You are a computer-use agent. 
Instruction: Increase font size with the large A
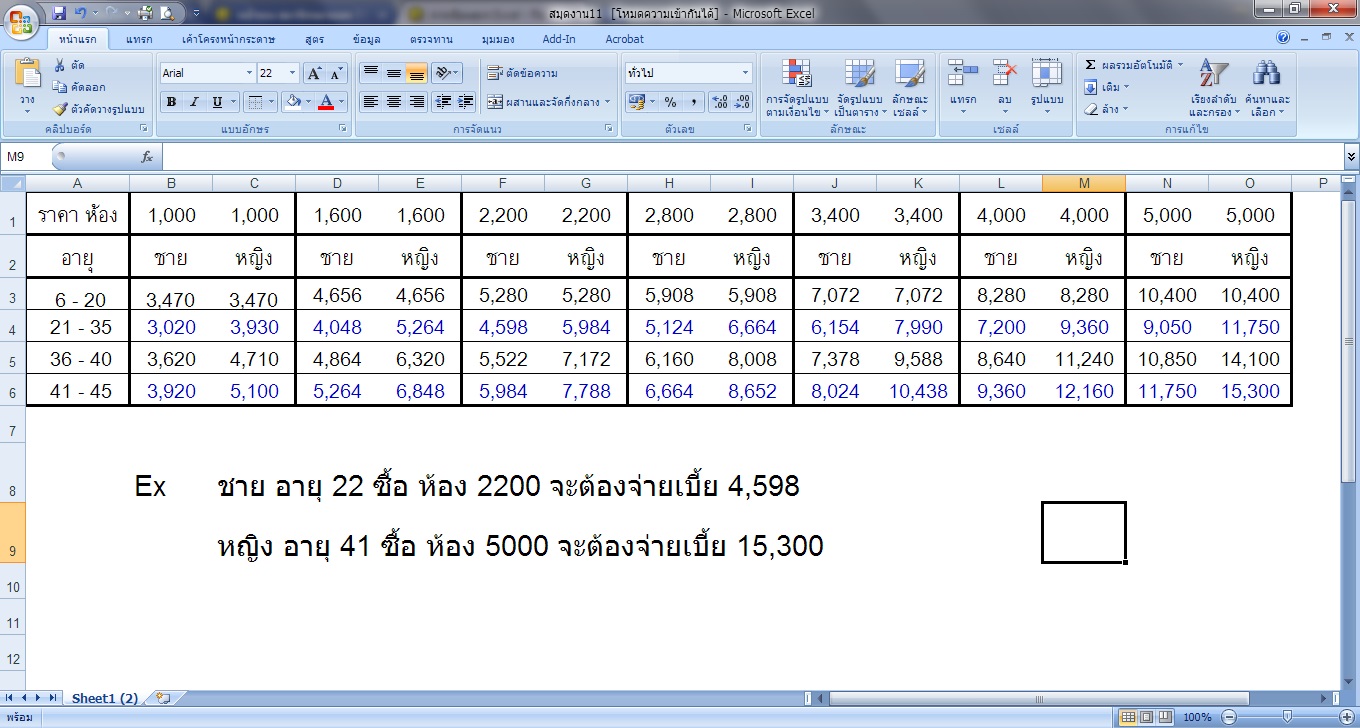[x=315, y=73]
